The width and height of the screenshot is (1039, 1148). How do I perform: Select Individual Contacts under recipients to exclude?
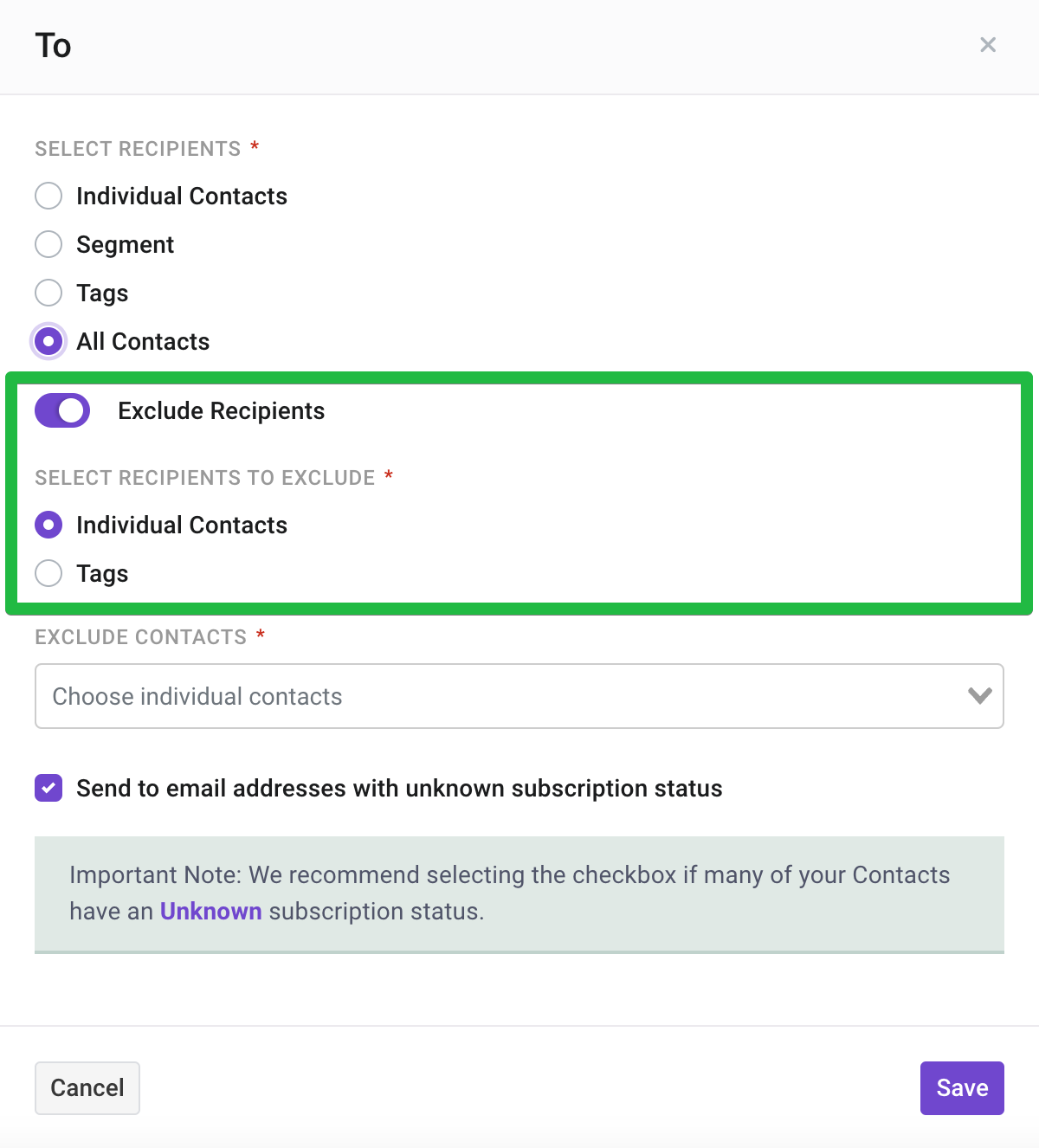(x=48, y=525)
